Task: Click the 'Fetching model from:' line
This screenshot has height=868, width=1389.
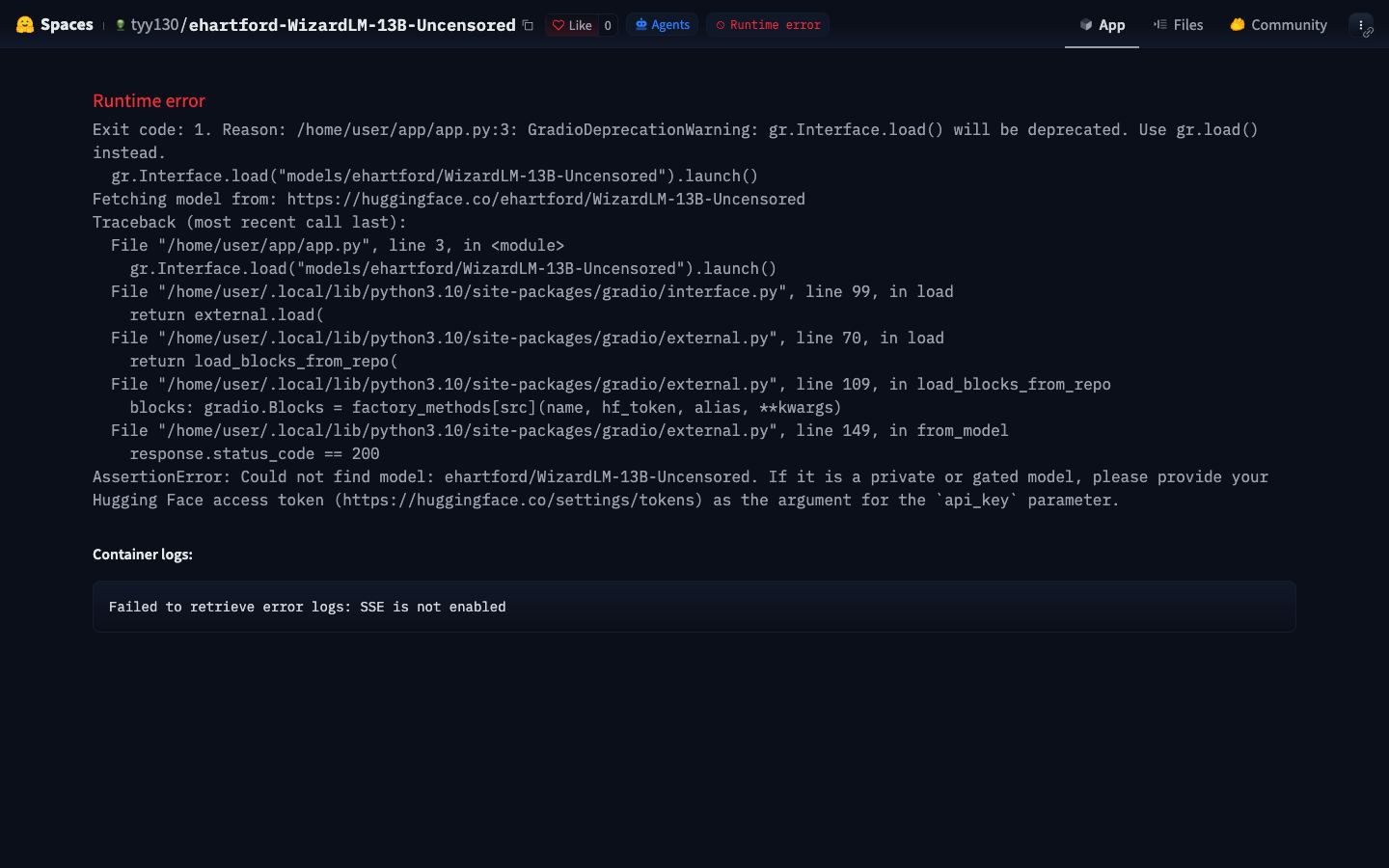Action: (x=449, y=199)
